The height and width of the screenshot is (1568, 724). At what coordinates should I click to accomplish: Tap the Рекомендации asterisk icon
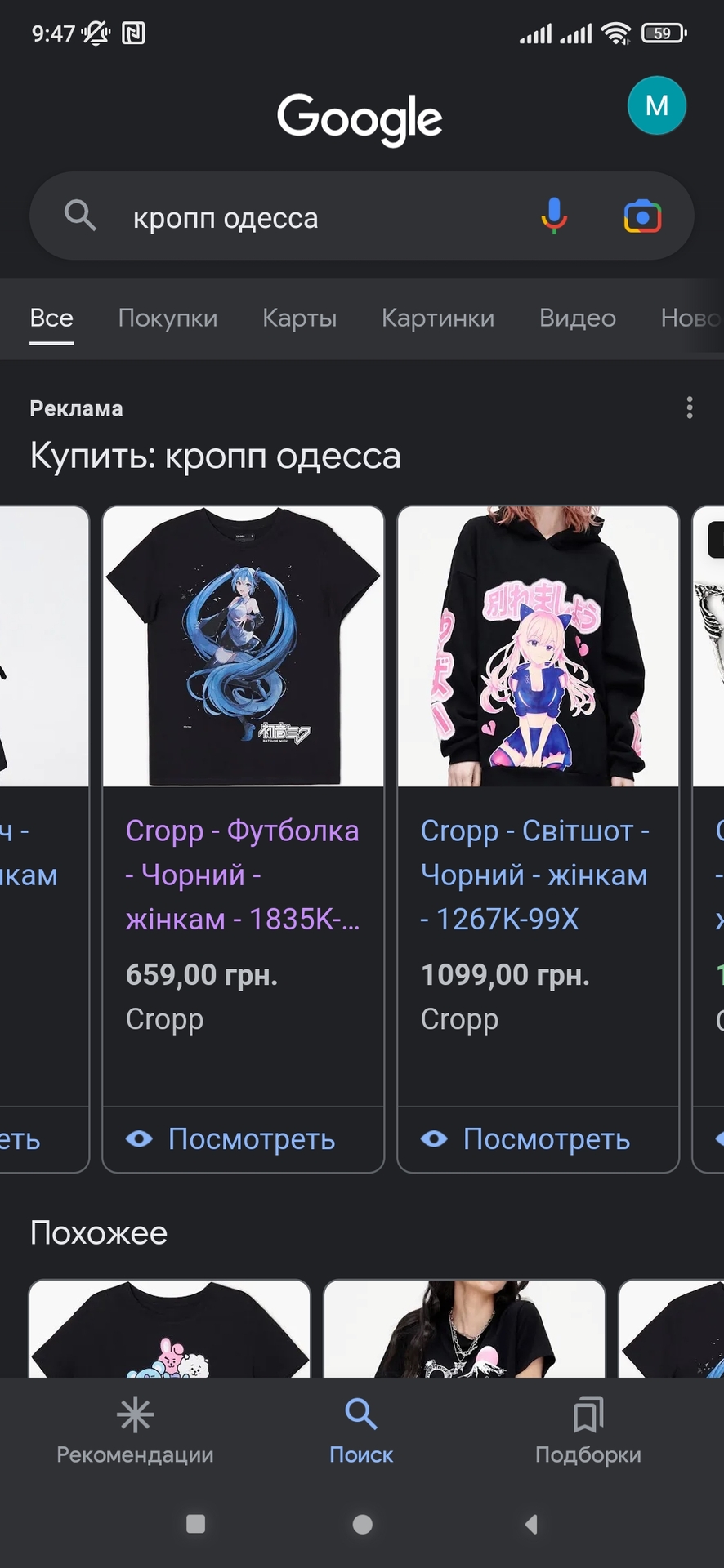point(135,1414)
